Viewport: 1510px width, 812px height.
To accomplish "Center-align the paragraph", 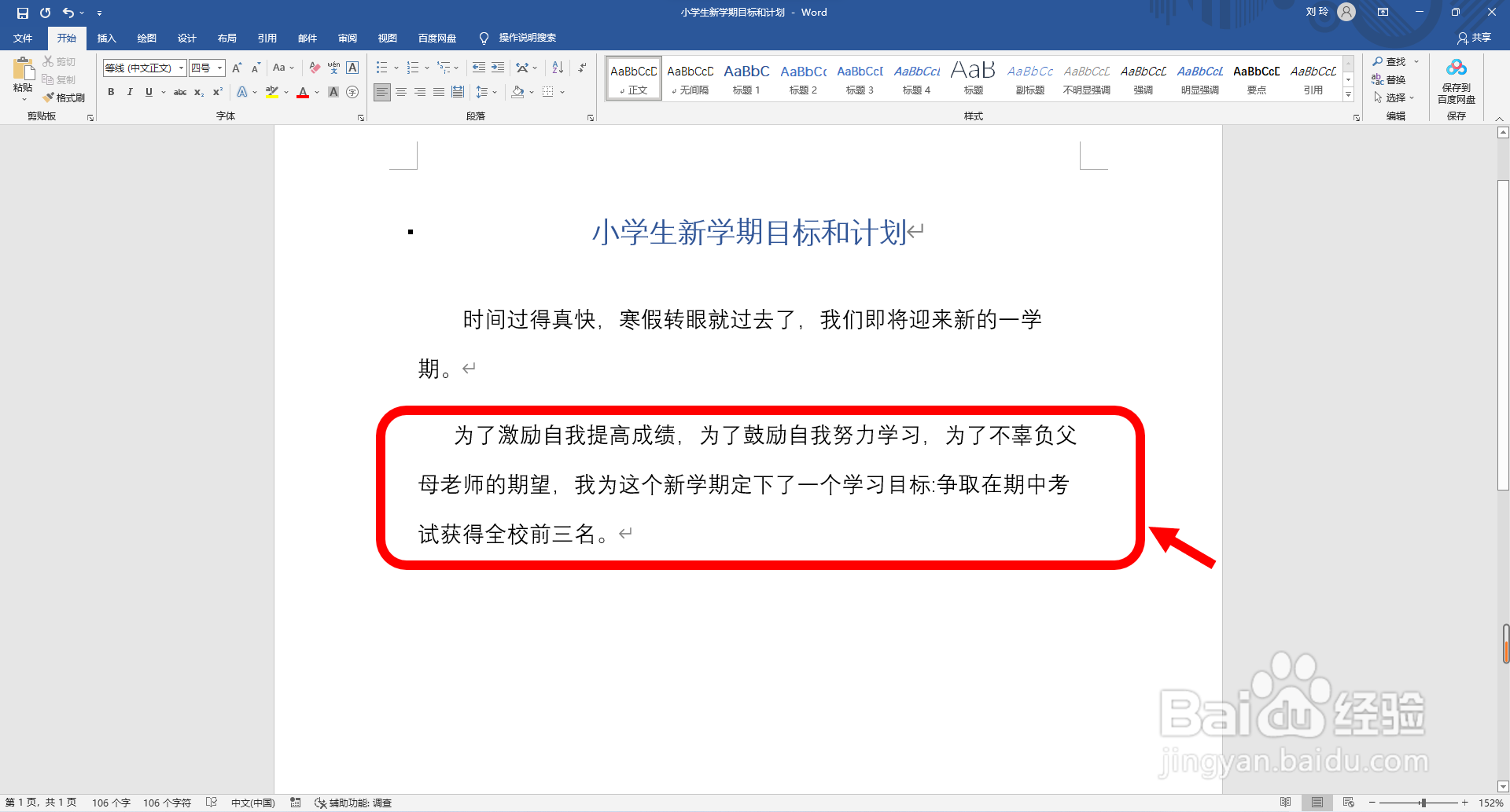I will click(x=401, y=92).
